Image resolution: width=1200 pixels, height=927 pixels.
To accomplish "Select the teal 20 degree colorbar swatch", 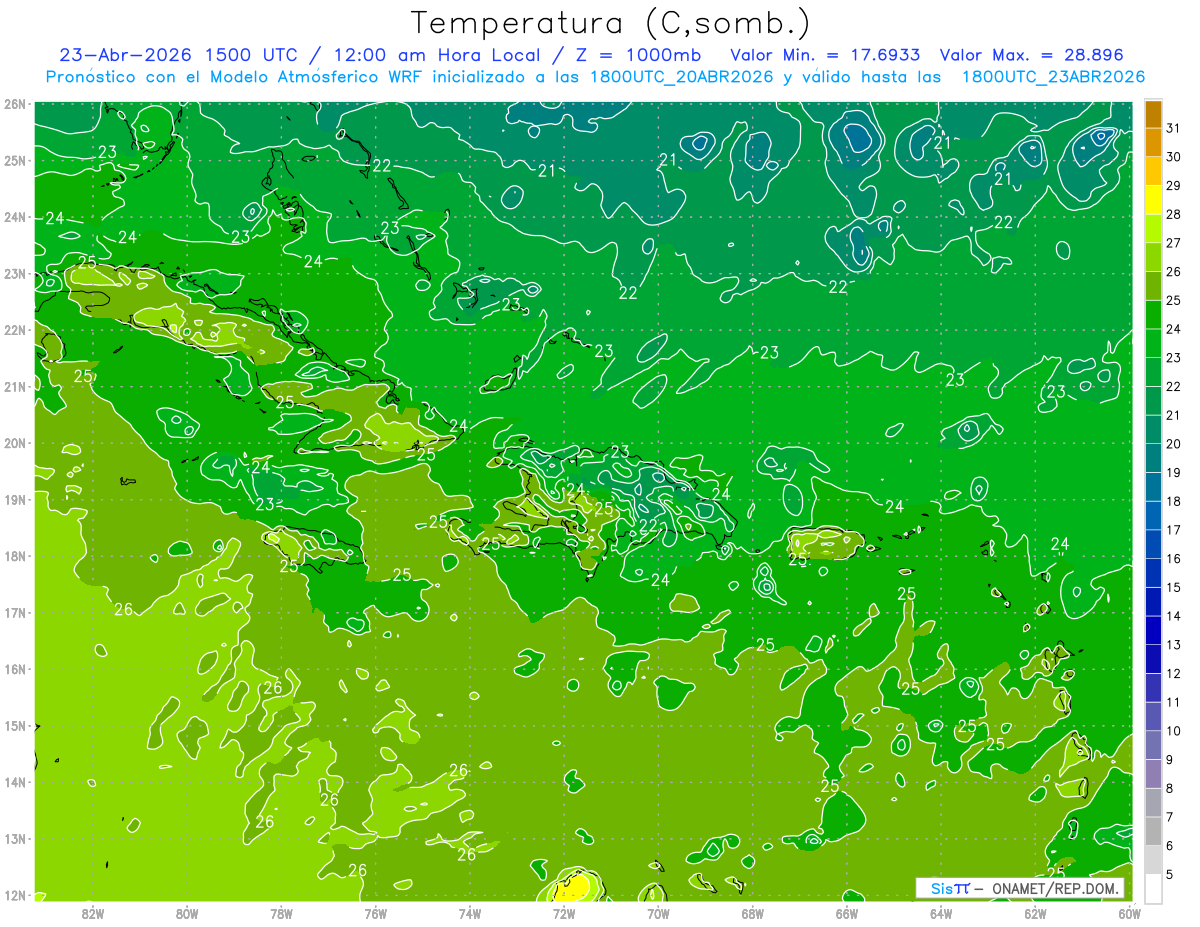I will pyautogui.click(x=1153, y=430).
